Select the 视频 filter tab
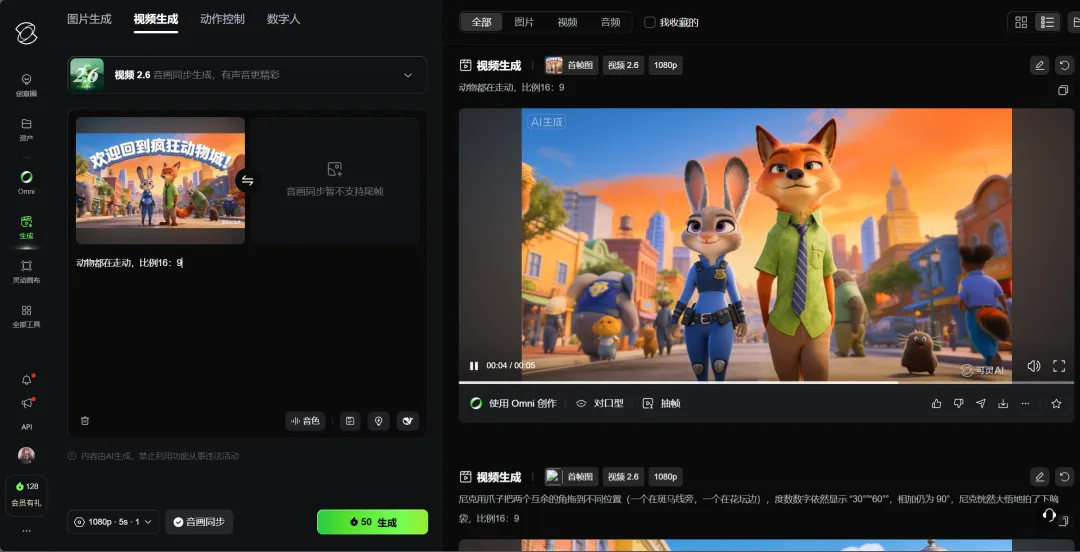Image resolution: width=1080 pixels, height=552 pixels. pyautogui.click(x=568, y=22)
